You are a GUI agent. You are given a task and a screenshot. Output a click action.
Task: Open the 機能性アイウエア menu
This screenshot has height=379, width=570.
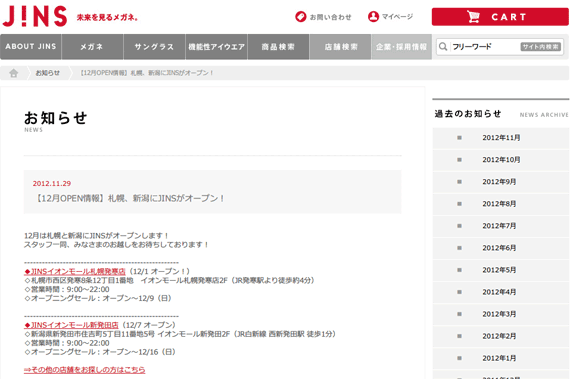(x=217, y=47)
